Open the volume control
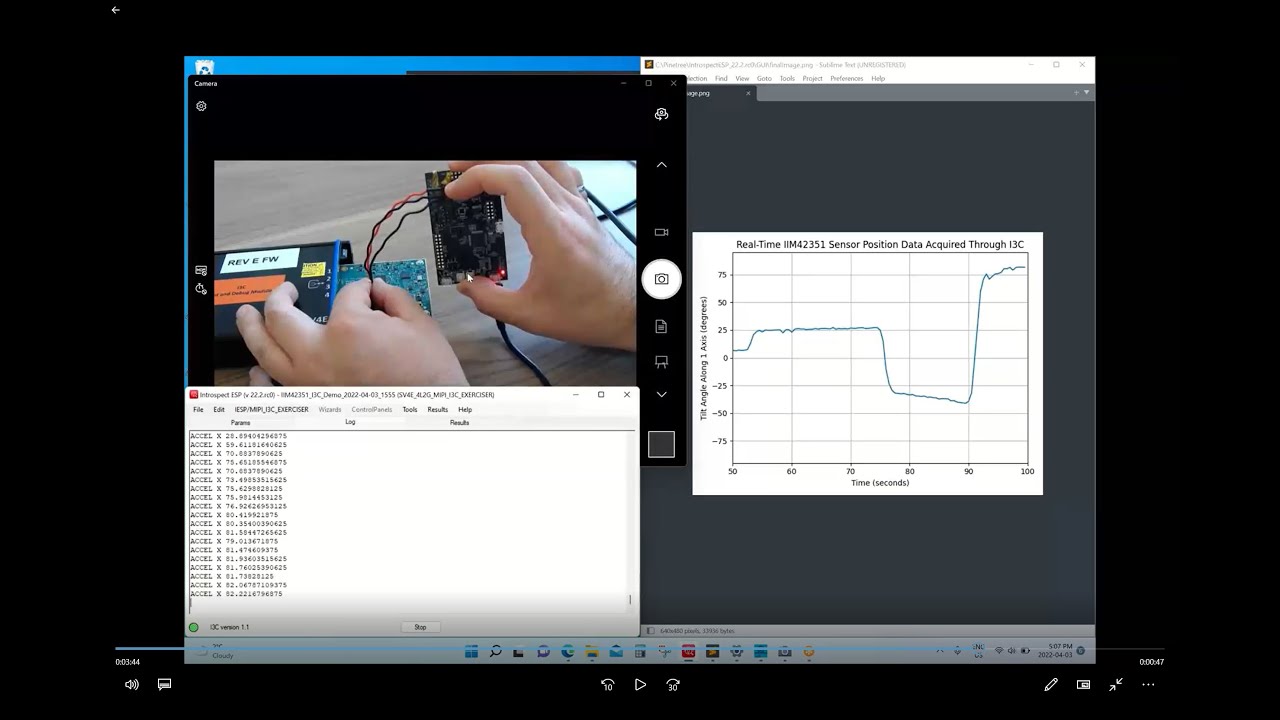Screen dimensions: 1280x720 tap(132, 685)
